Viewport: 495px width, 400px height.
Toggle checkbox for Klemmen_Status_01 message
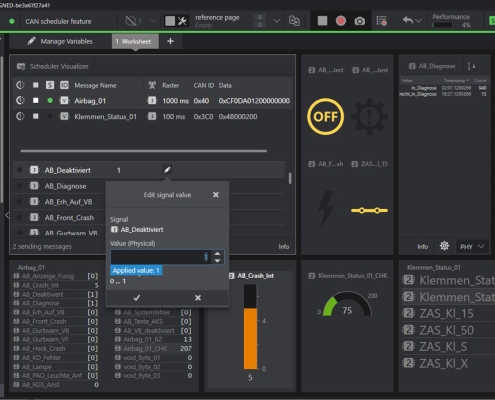[36, 116]
